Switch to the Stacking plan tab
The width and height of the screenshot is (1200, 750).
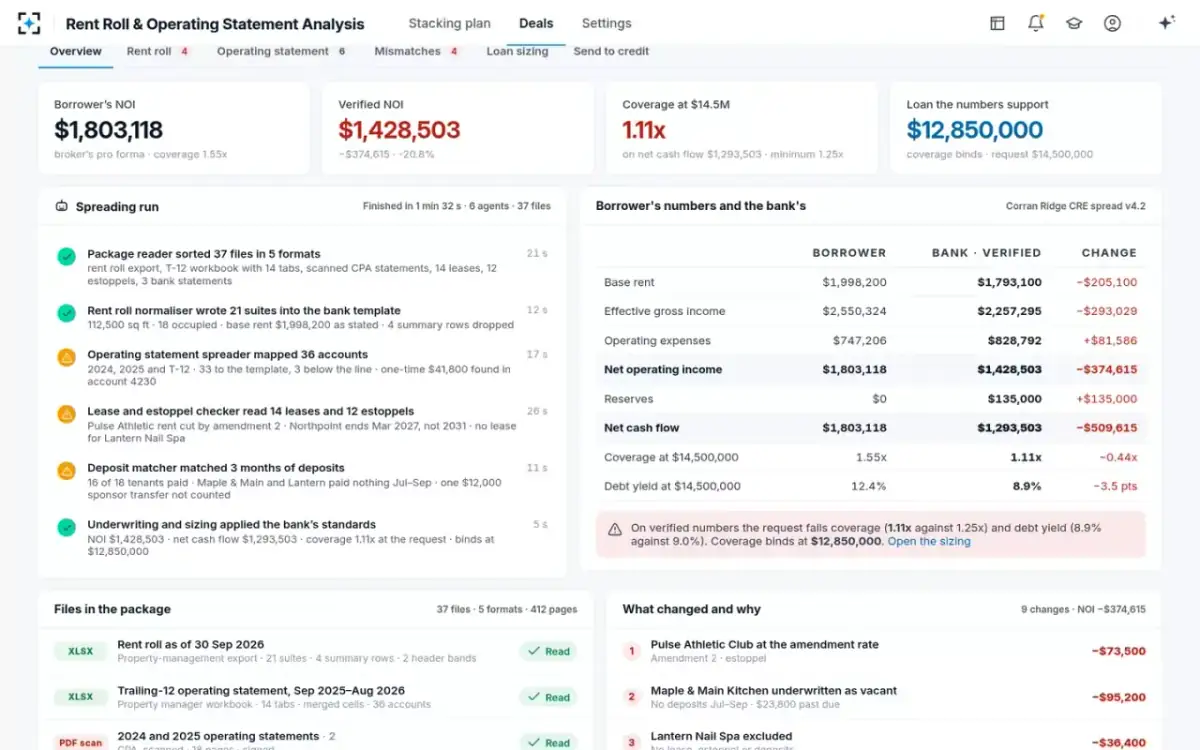(x=449, y=23)
